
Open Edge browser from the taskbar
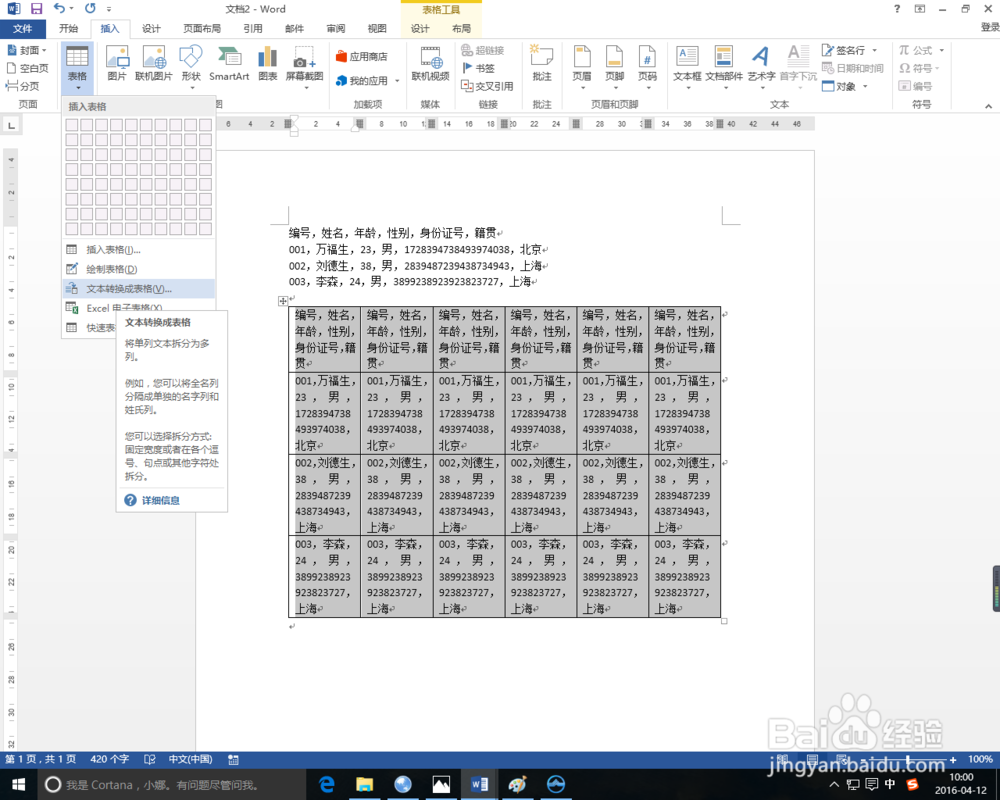pos(327,785)
